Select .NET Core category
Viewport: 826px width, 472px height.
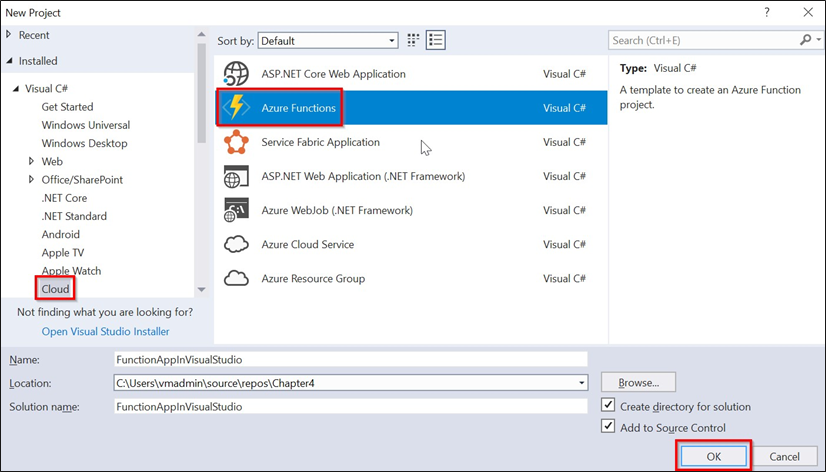(64, 198)
